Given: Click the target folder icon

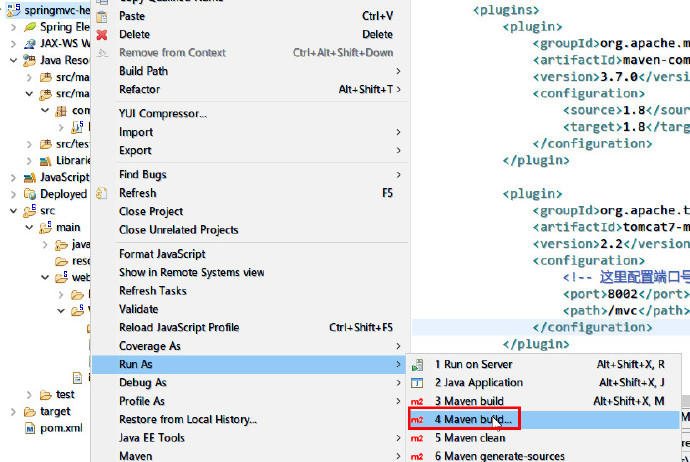Looking at the screenshot, I should (30, 411).
